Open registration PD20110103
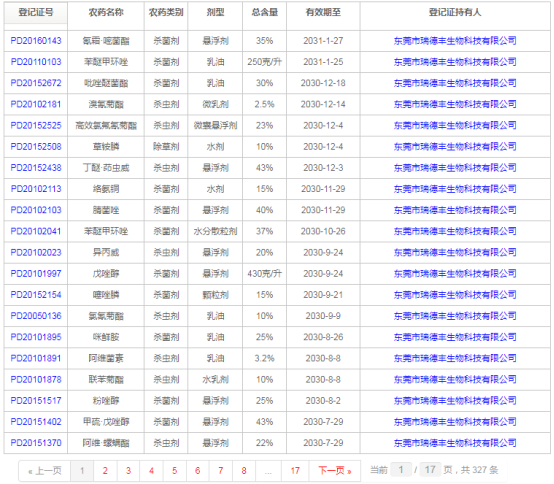 (x=36, y=62)
